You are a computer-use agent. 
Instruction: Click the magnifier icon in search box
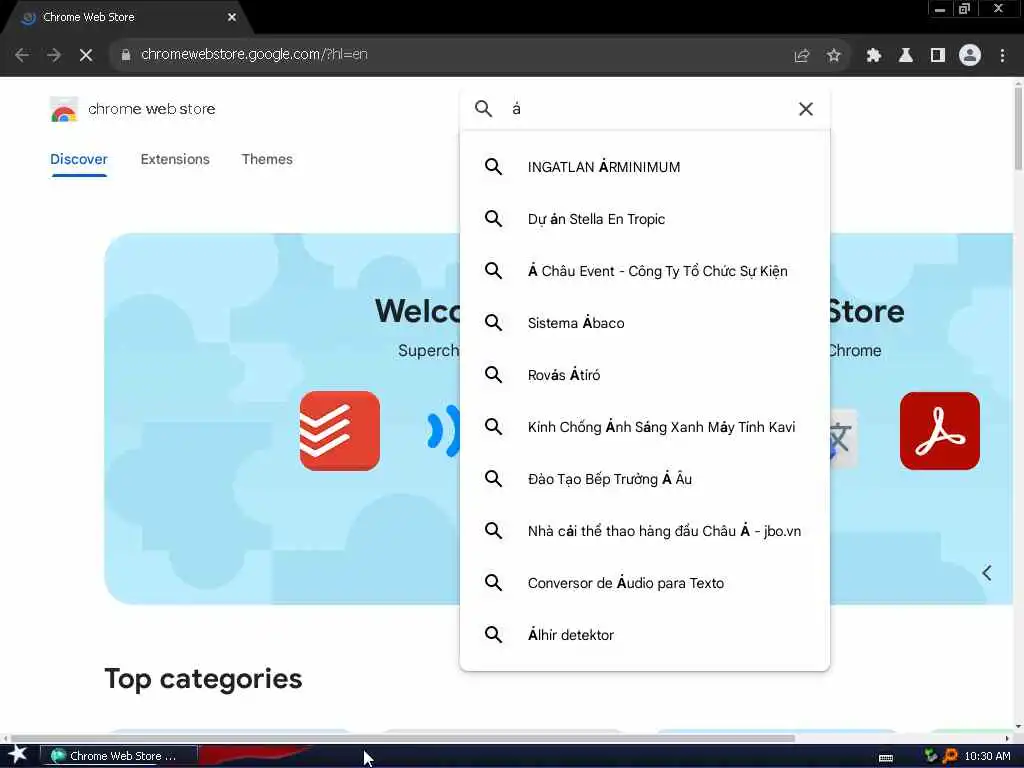pyautogui.click(x=483, y=108)
